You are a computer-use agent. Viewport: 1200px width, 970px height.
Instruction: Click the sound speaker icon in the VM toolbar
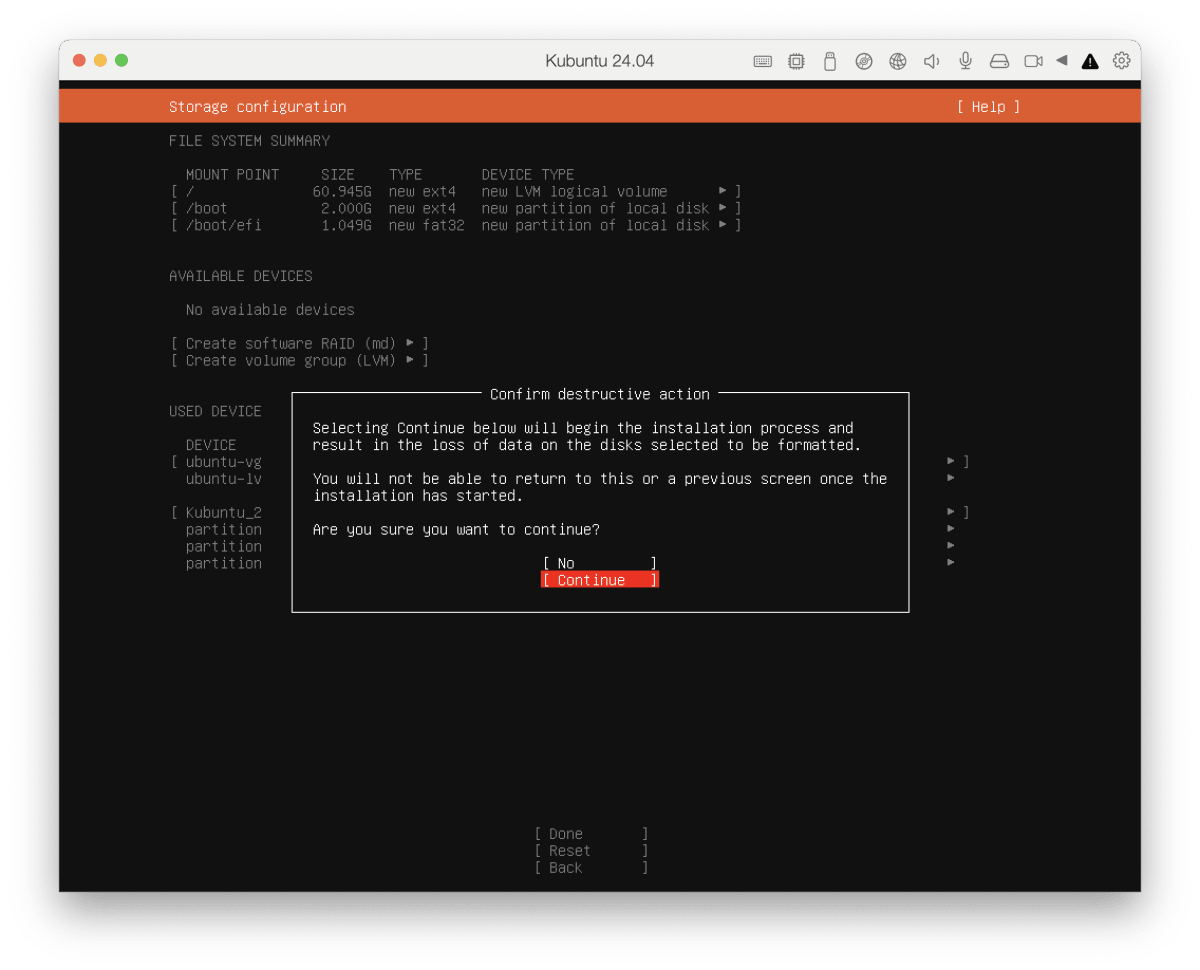point(931,61)
